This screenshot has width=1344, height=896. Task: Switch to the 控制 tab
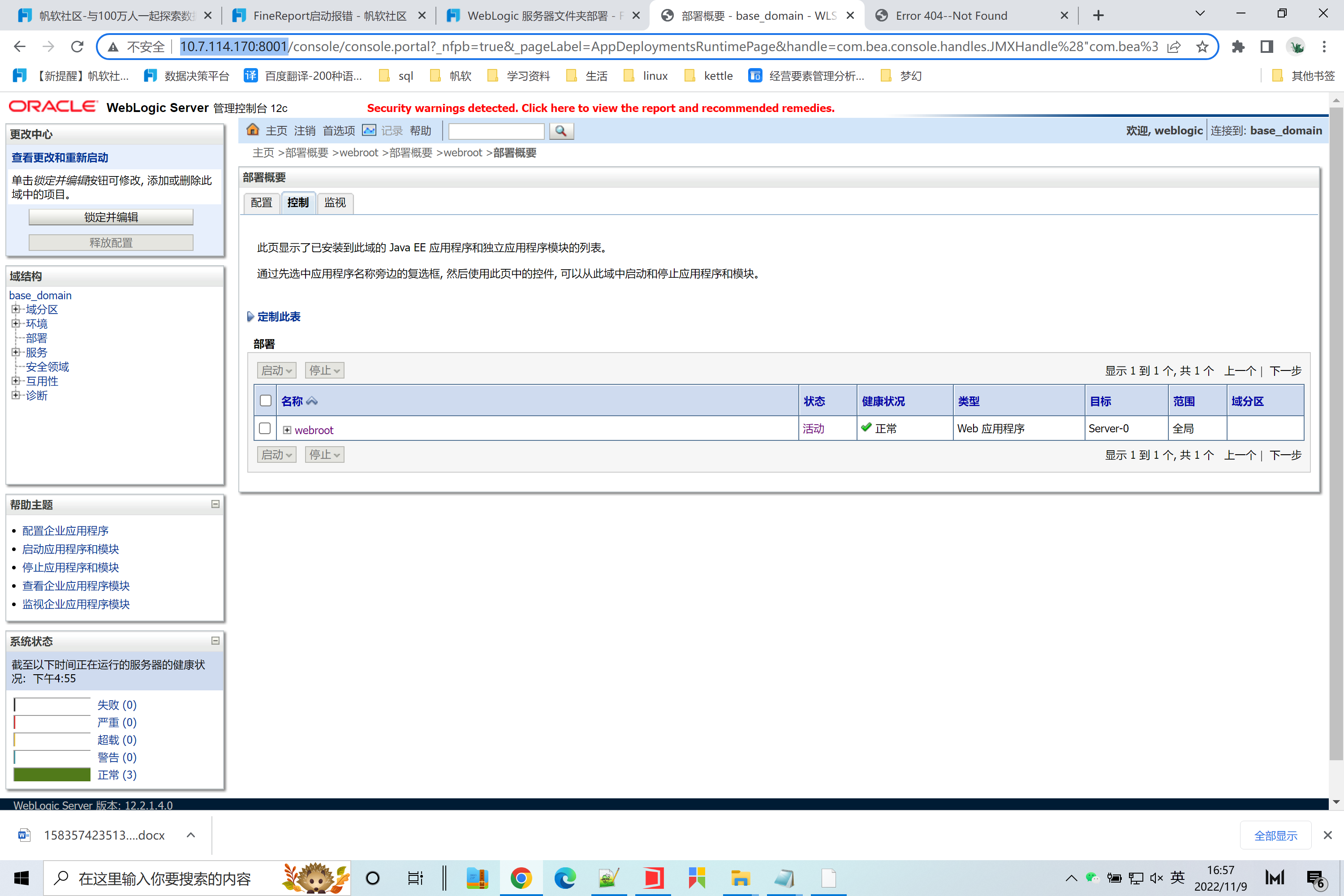click(298, 203)
